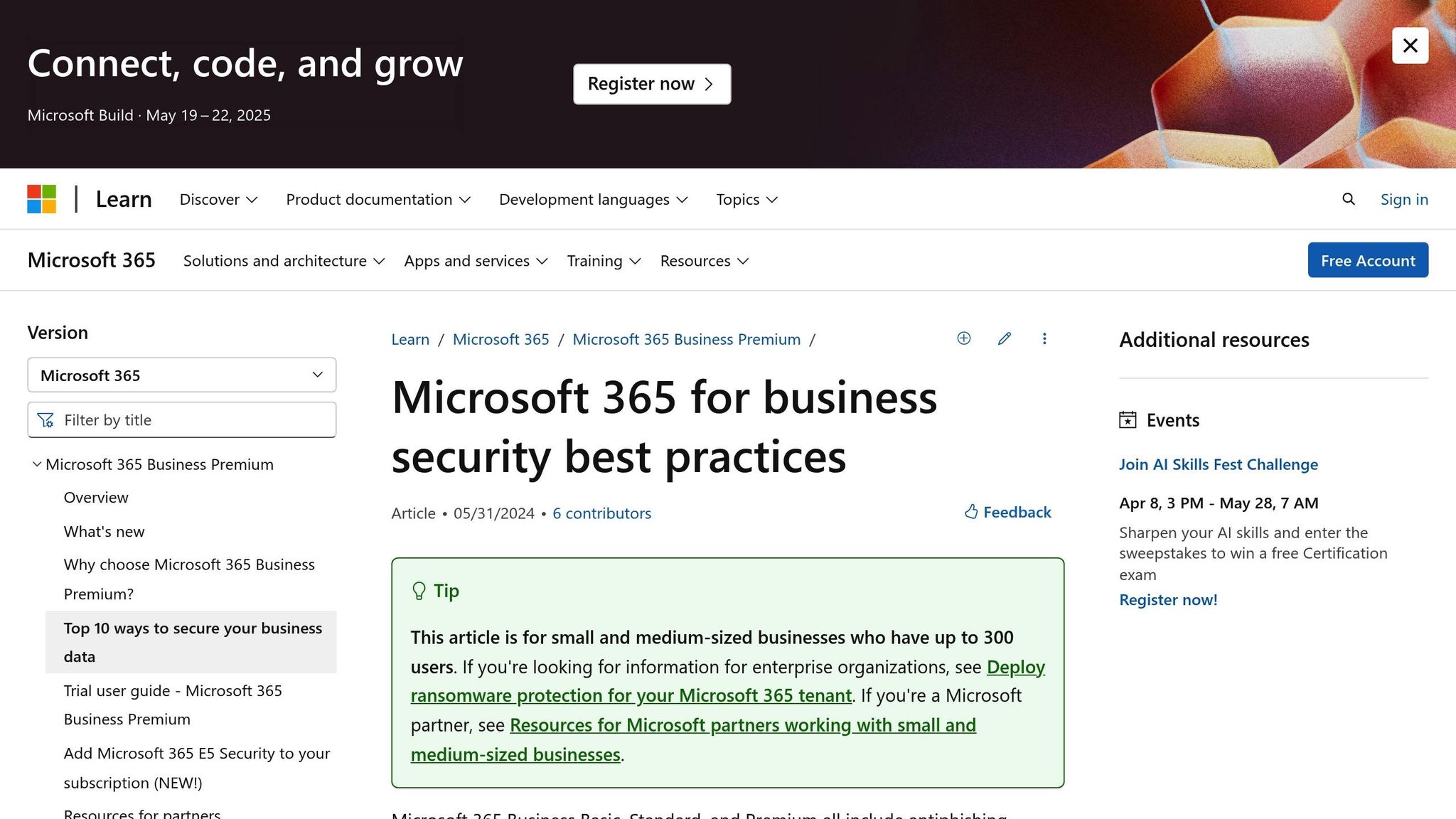The width and height of the screenshot is (1456, 819).
Task: Click the Filter by title field
Action: pyautogui.click(x=181, y=420)
